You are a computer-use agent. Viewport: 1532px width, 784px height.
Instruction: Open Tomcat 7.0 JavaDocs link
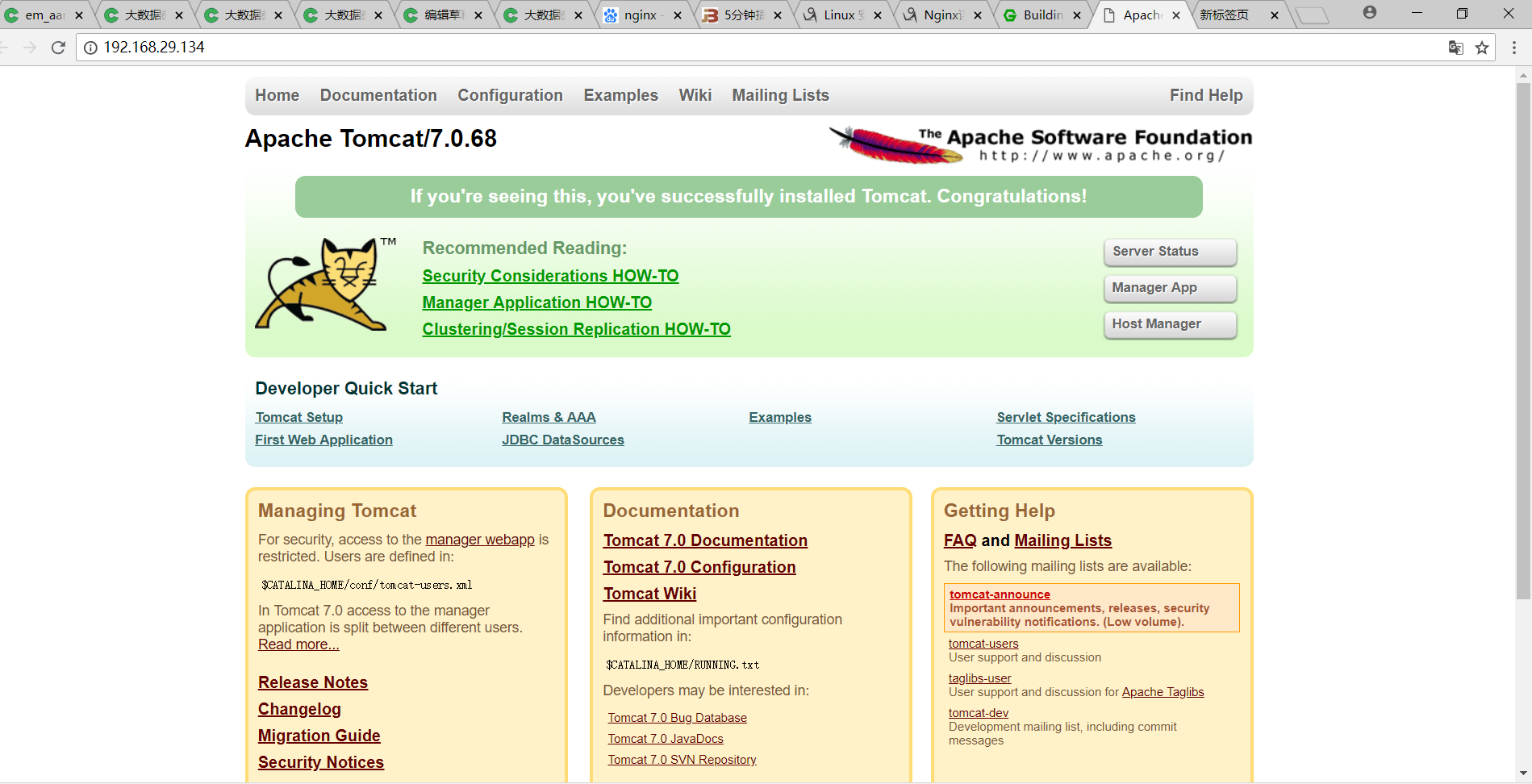666,739
